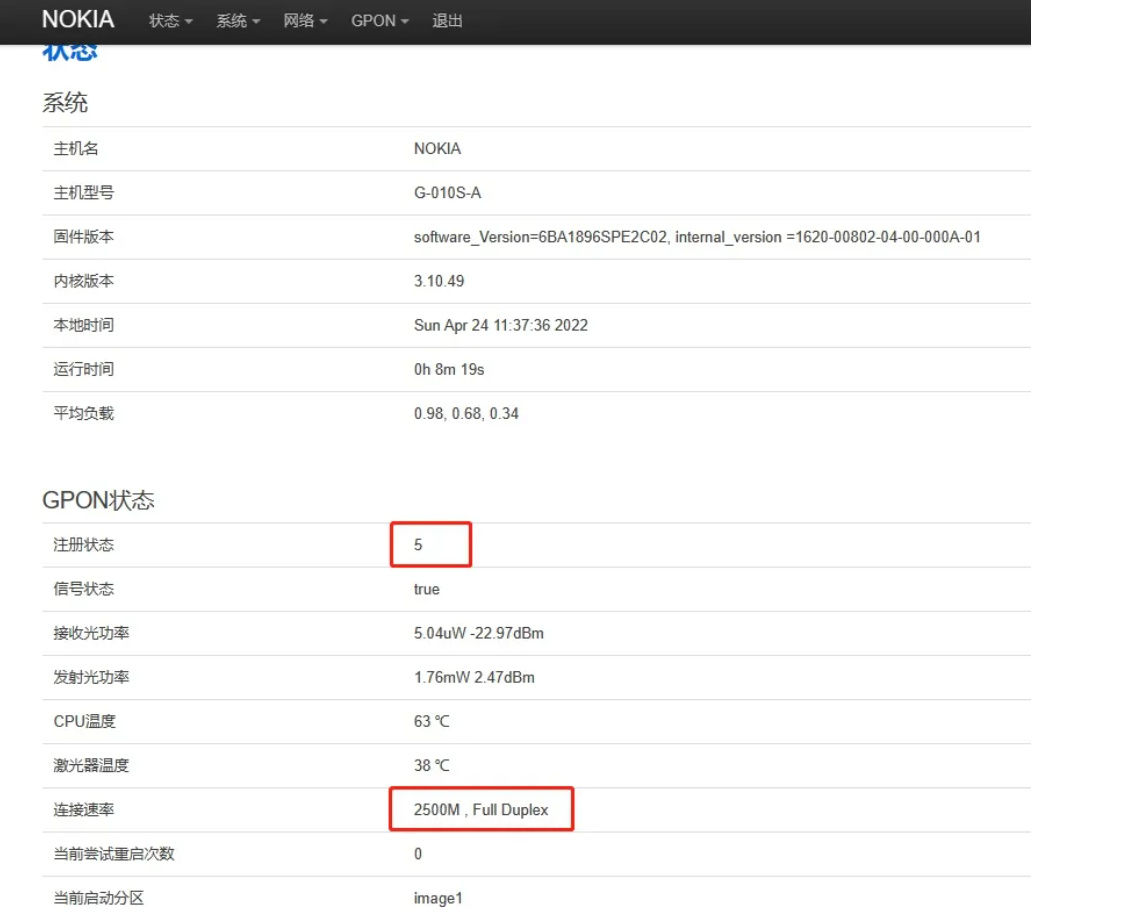Click the 发射光功率 row label
The height and width of the screenshot is (915, 1136).
pyautogui.click(x=91, y=677)
